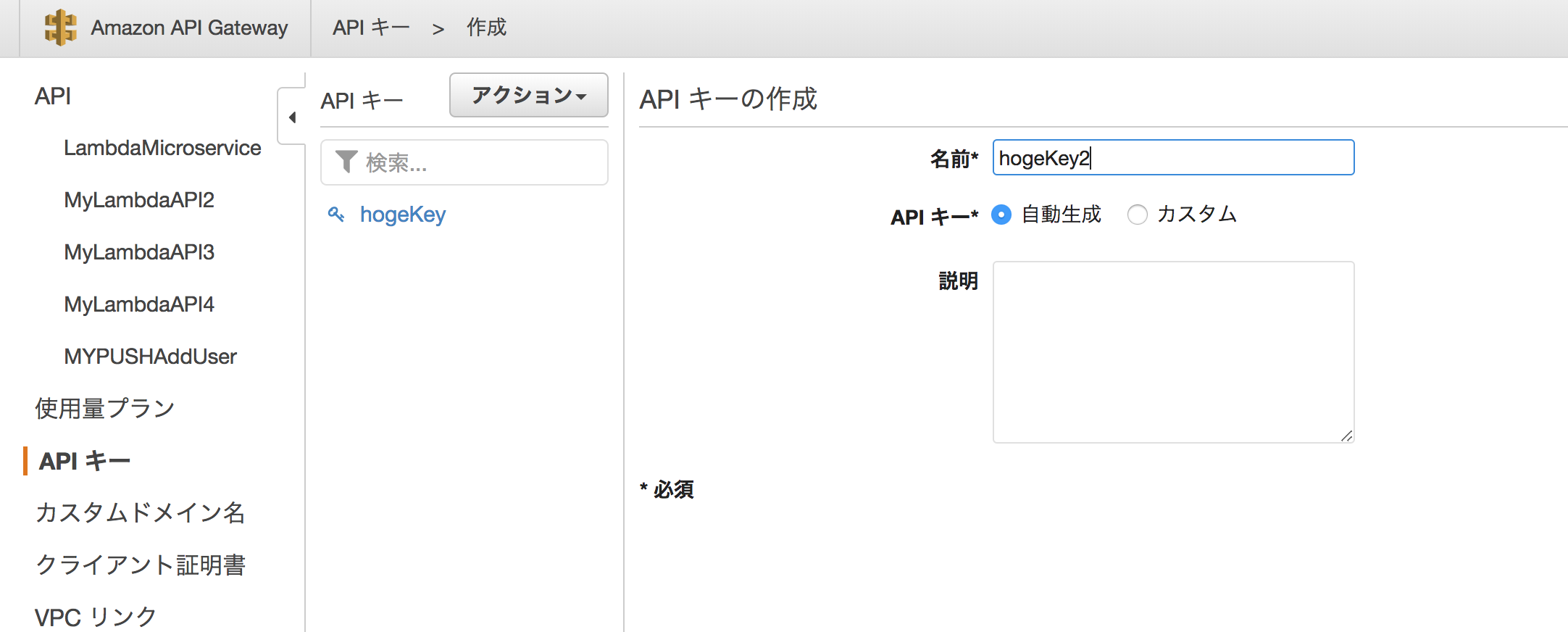Open Amazon API Gateway home link
Image resolution: width=1568 pixels, height=632 pixels.
[x=189, y=28]
